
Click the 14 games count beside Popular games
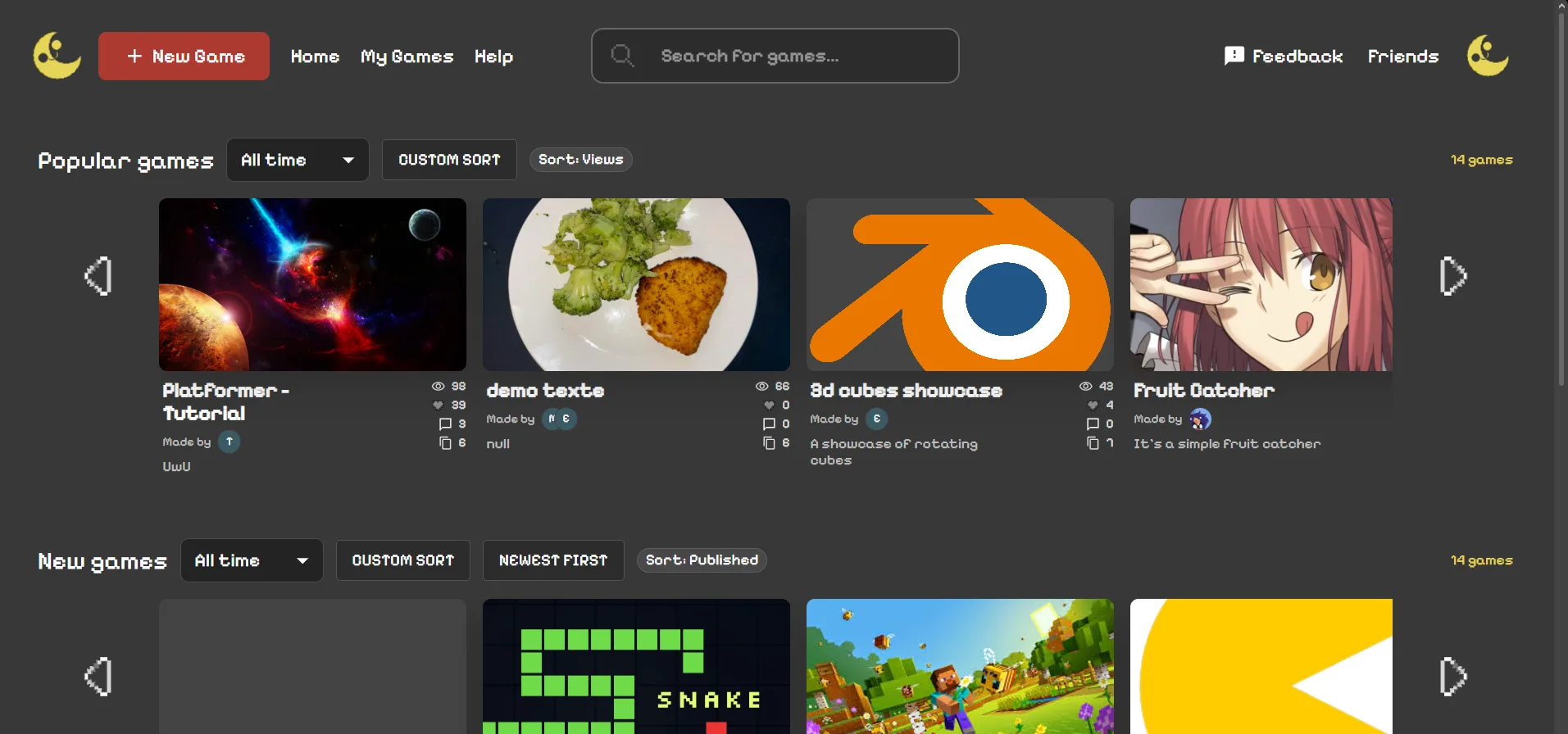[1481, 160]
